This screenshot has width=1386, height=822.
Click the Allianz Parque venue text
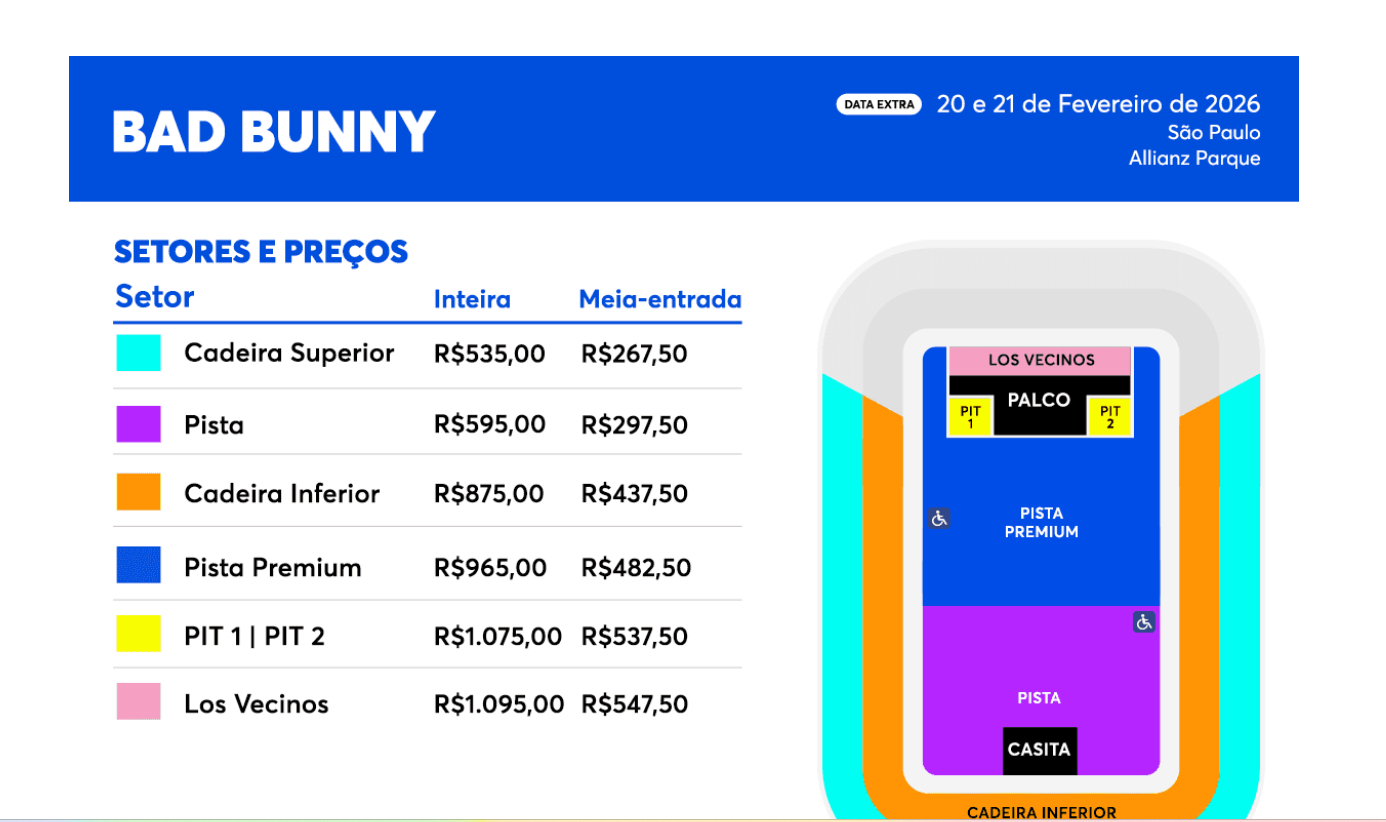[x=1194, y=158]
